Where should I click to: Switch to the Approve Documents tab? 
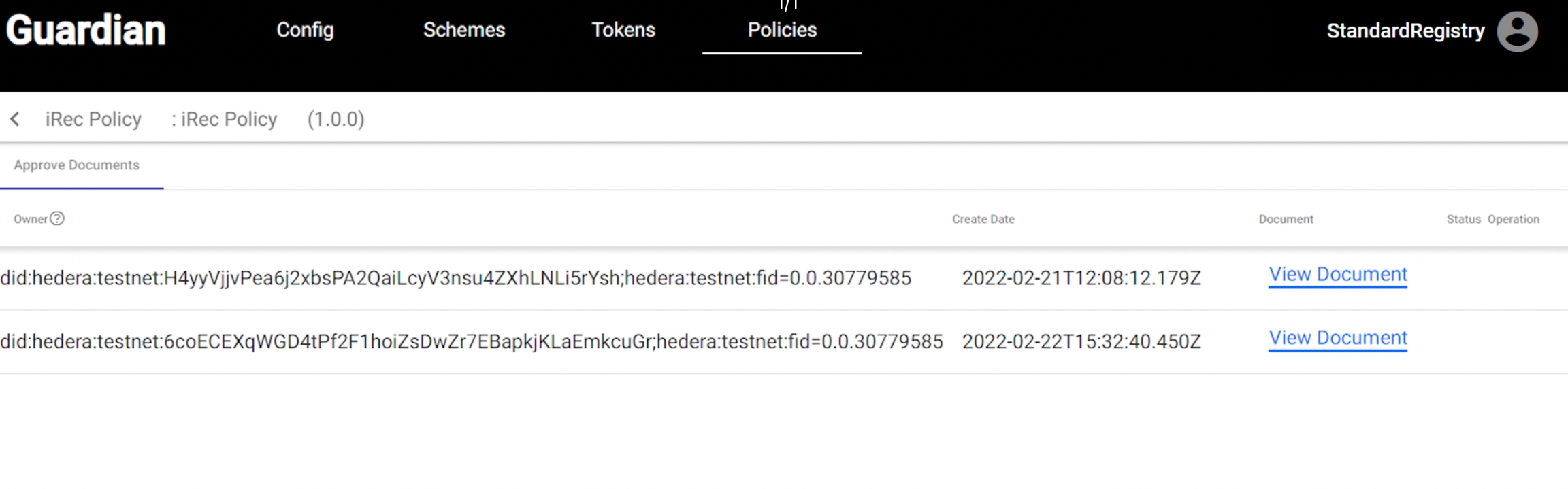77,165
